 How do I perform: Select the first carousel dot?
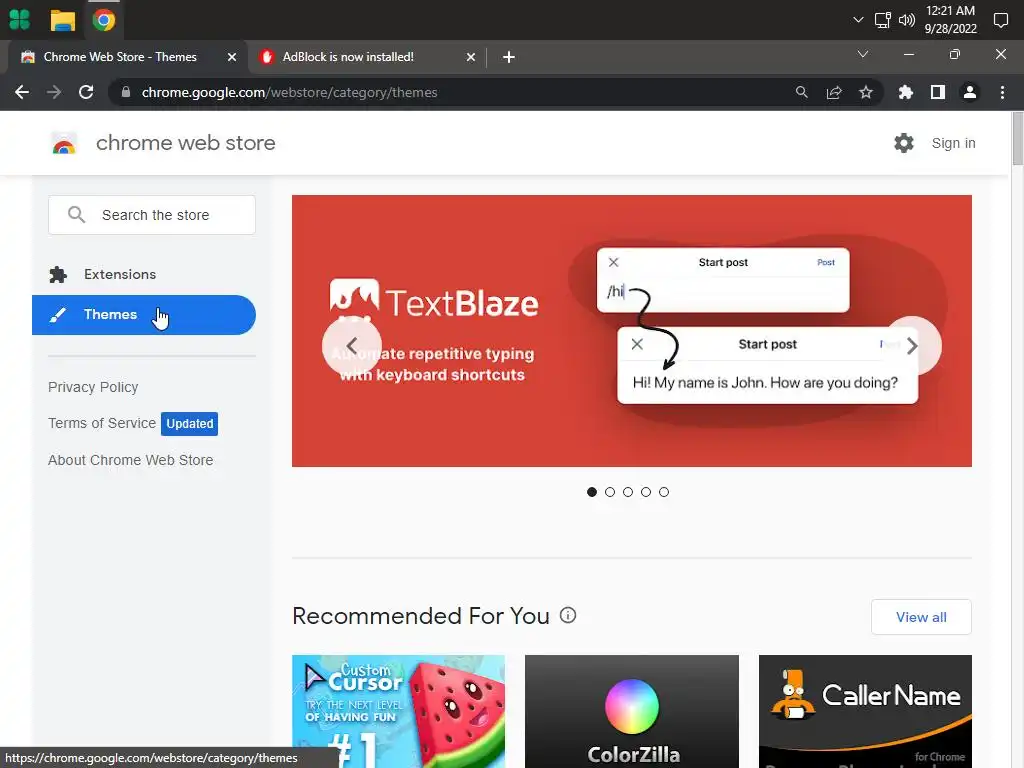tap(592, 492)
